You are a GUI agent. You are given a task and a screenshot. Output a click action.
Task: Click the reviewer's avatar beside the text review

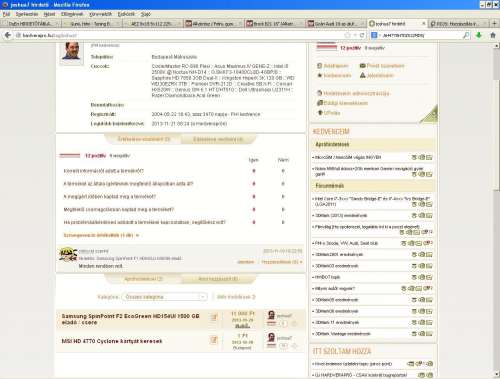coord(68,254)
